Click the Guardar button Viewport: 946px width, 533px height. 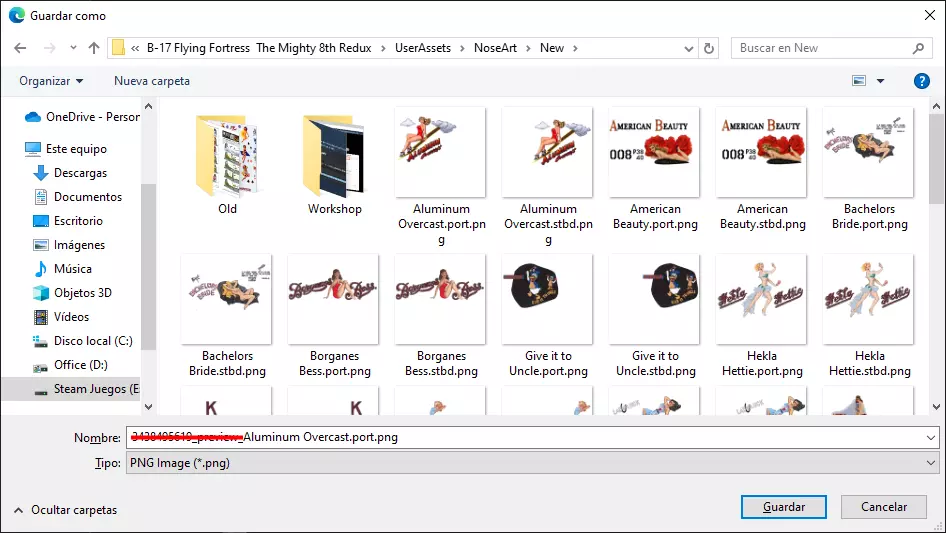[783, 507]
